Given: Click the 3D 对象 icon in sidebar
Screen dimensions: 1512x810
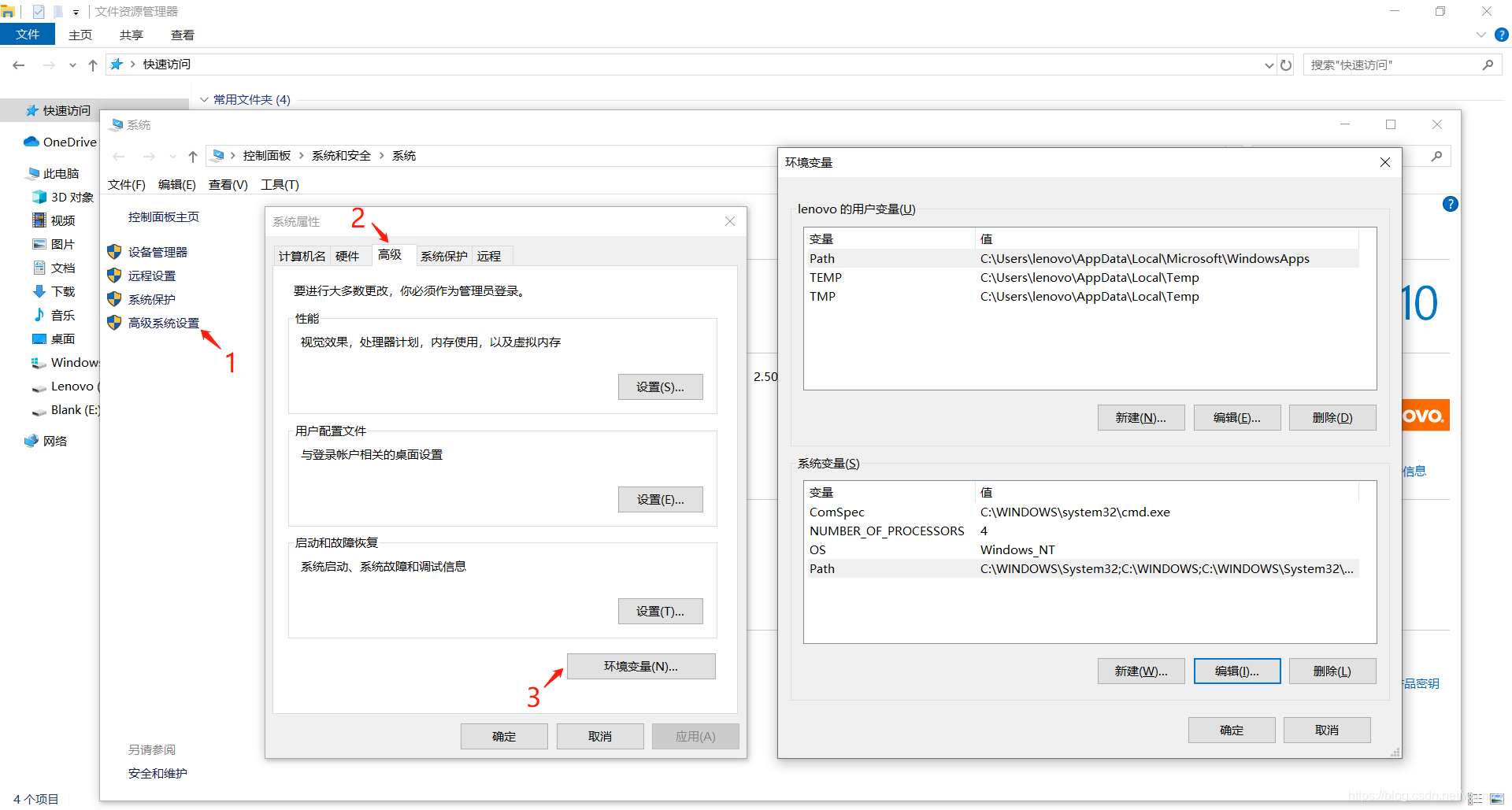Looking at the screenshot, I should pos(39,197).
